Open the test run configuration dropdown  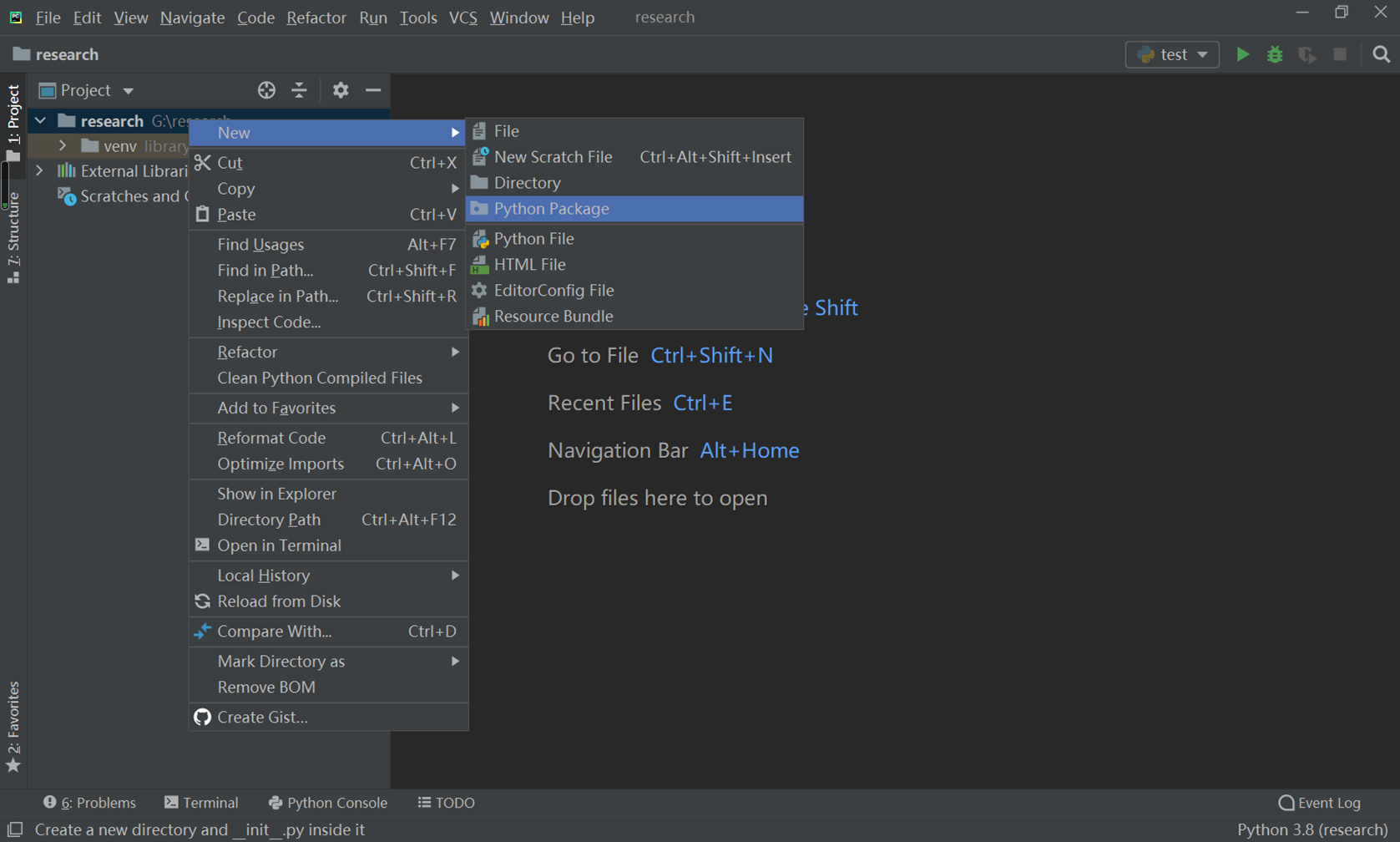[x=1172, y=54]
